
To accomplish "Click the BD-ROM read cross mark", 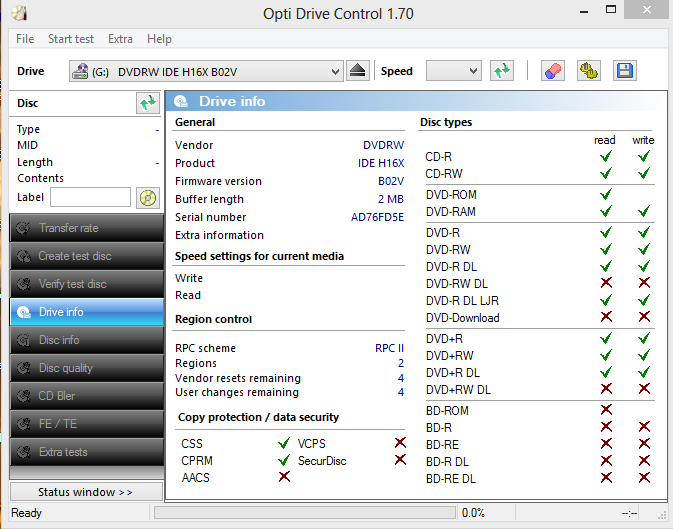I will (x=606, y=410).
